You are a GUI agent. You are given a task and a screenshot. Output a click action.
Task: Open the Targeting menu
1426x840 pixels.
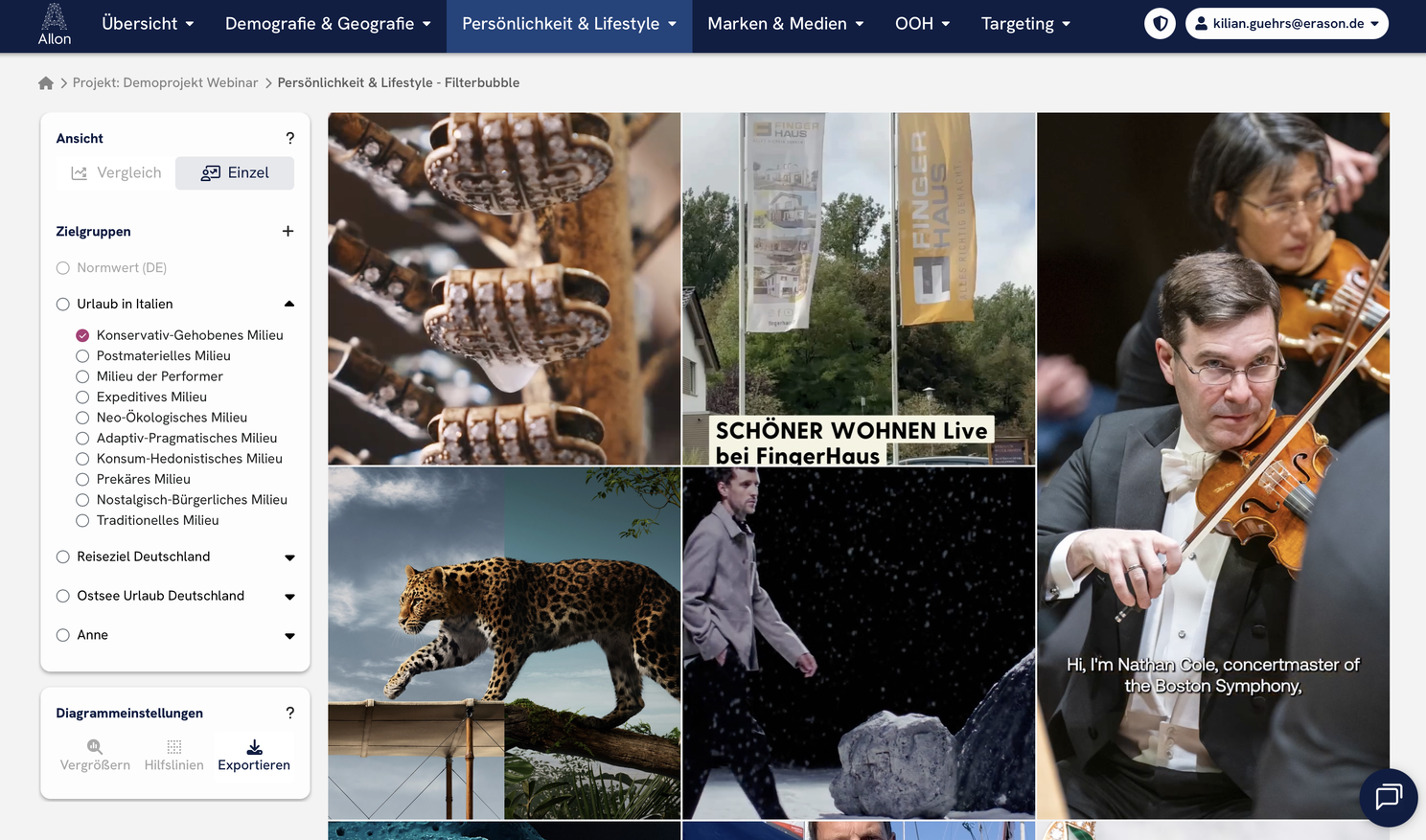[x=1024, y=23]
